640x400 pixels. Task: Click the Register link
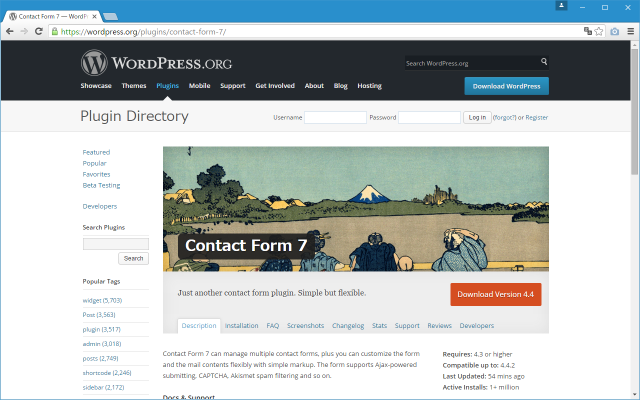click(x=537, y=118)
